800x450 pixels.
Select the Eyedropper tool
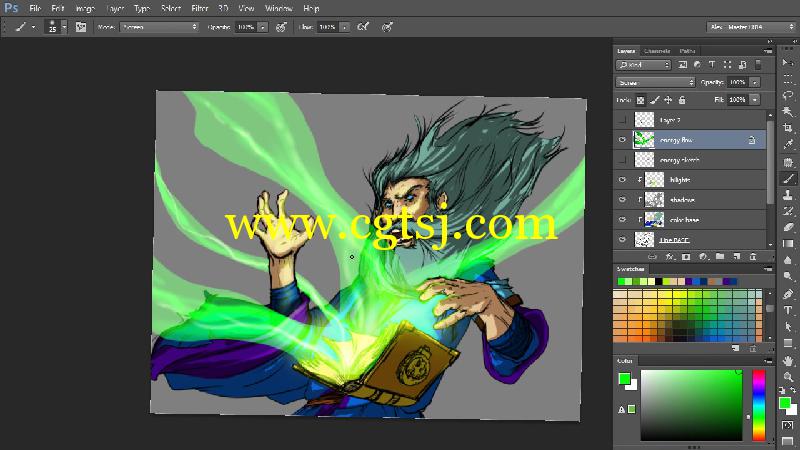click(788, 144)
